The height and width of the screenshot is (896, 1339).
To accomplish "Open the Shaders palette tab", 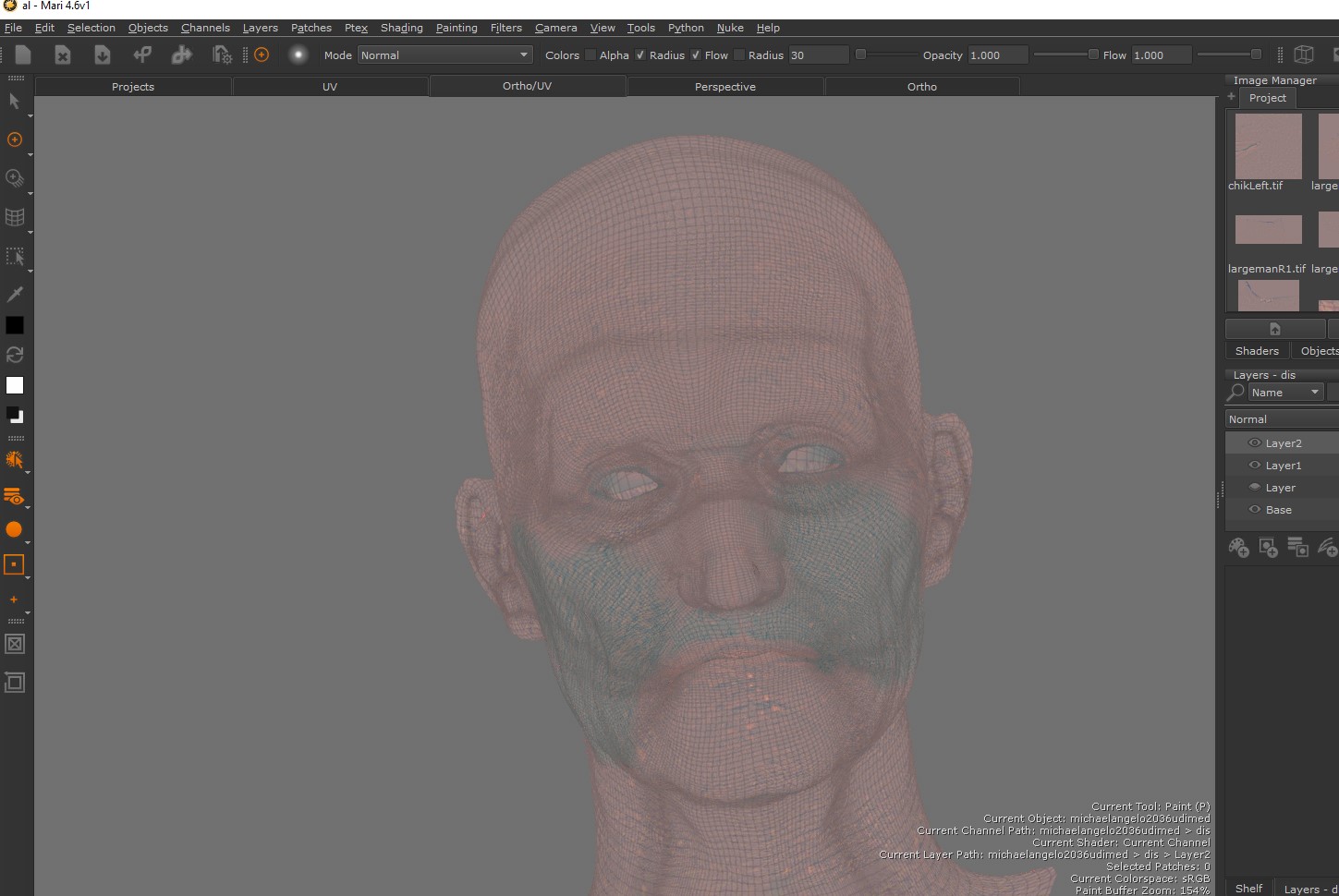I will [x=1257, y=351].
